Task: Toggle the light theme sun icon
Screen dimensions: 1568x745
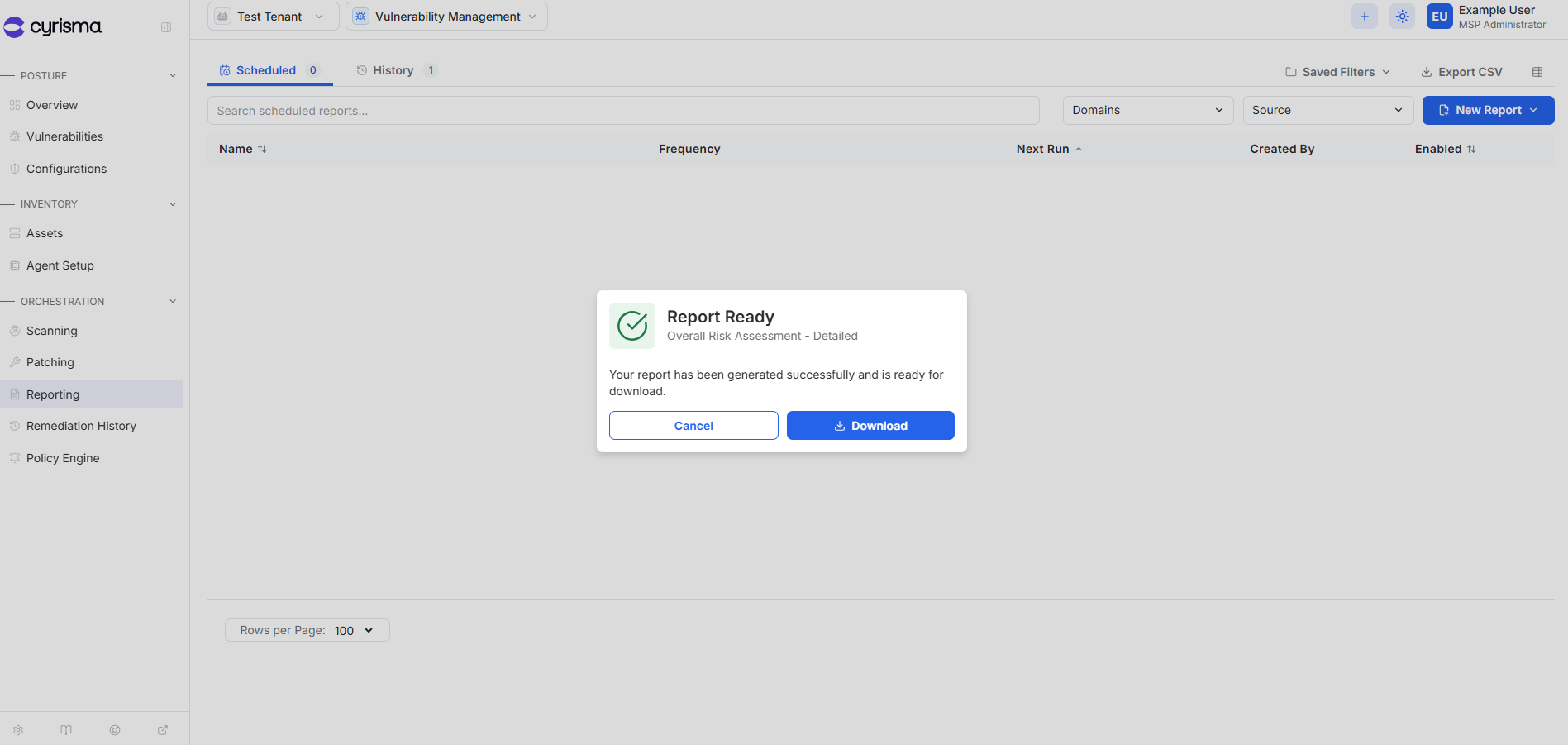Action: point(1403,17)
